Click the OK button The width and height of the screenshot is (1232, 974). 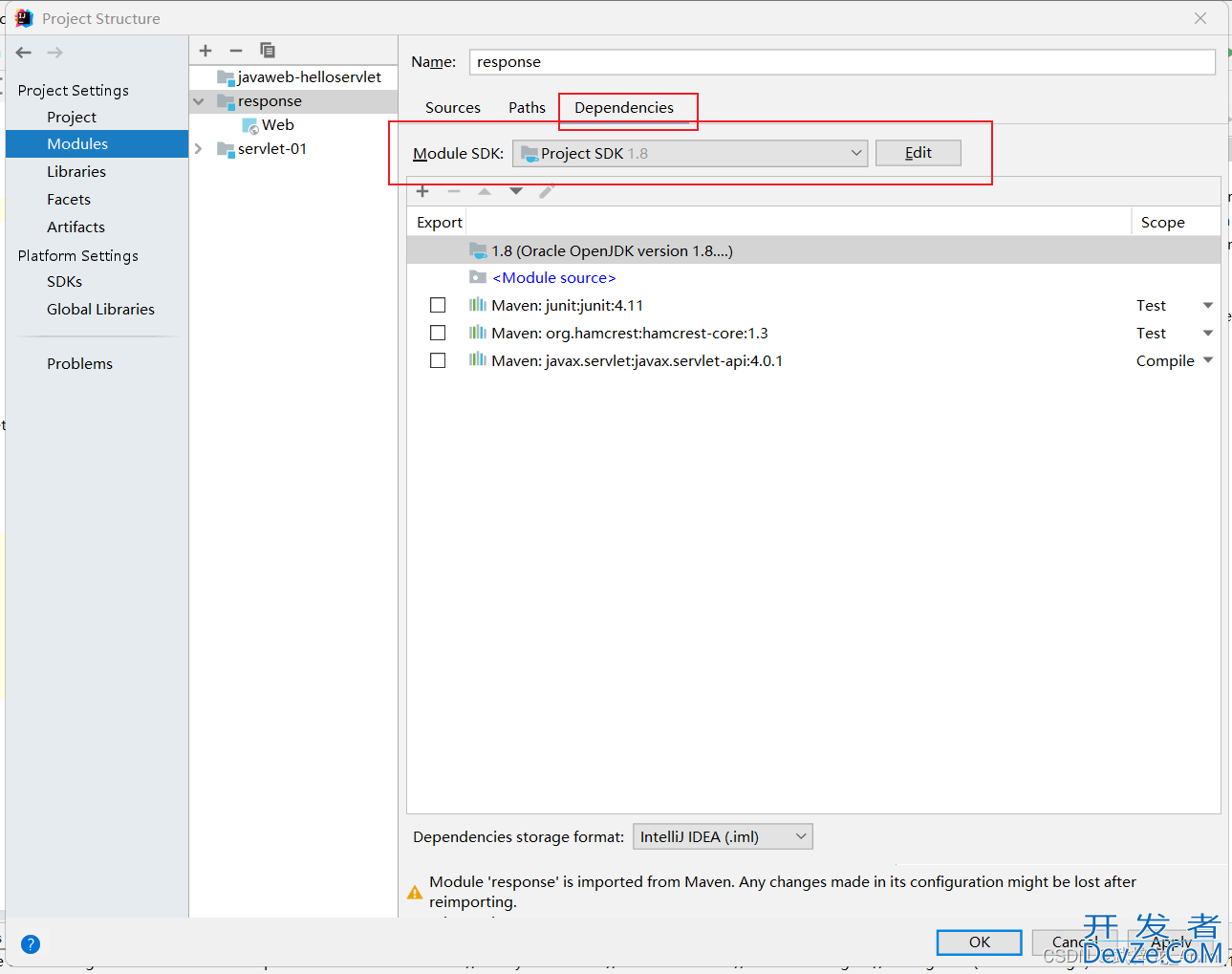pyautogui.click(x=980, y=942)
